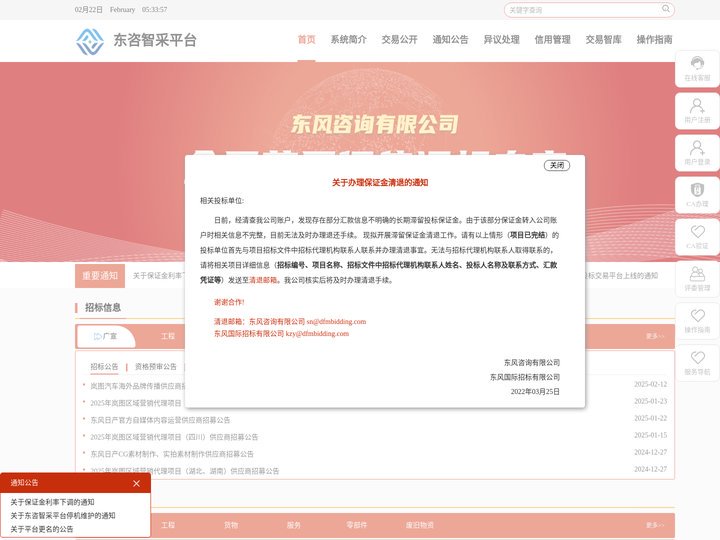The height and width of the screenshot is (540, 720).
Task: Select the 零部件 tab in the lower section
Action: click(357, 525)
